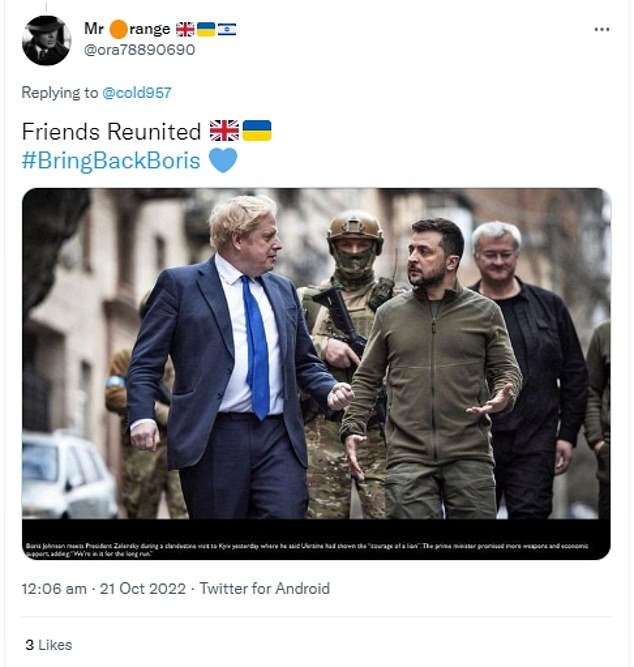
Task: Click the round black-and-white profile avatar
Action: pos(46,41)
